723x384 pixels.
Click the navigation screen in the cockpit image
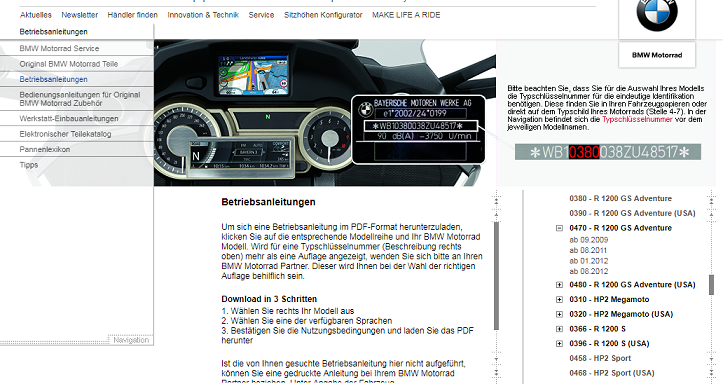(x=254, y=75)
